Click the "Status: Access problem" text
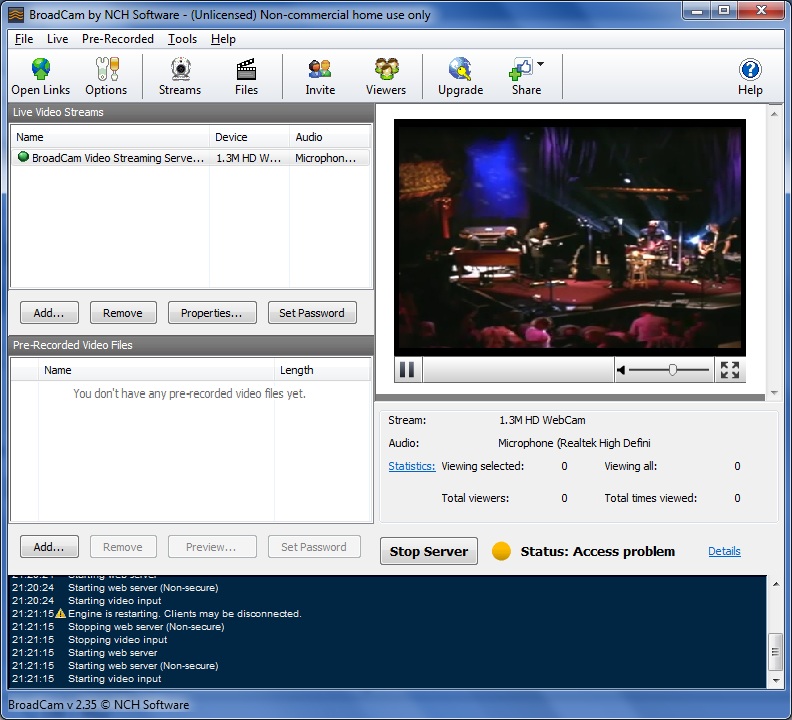Image resolution: width=792 pixels, height=720 pixels. click(598, 551)
